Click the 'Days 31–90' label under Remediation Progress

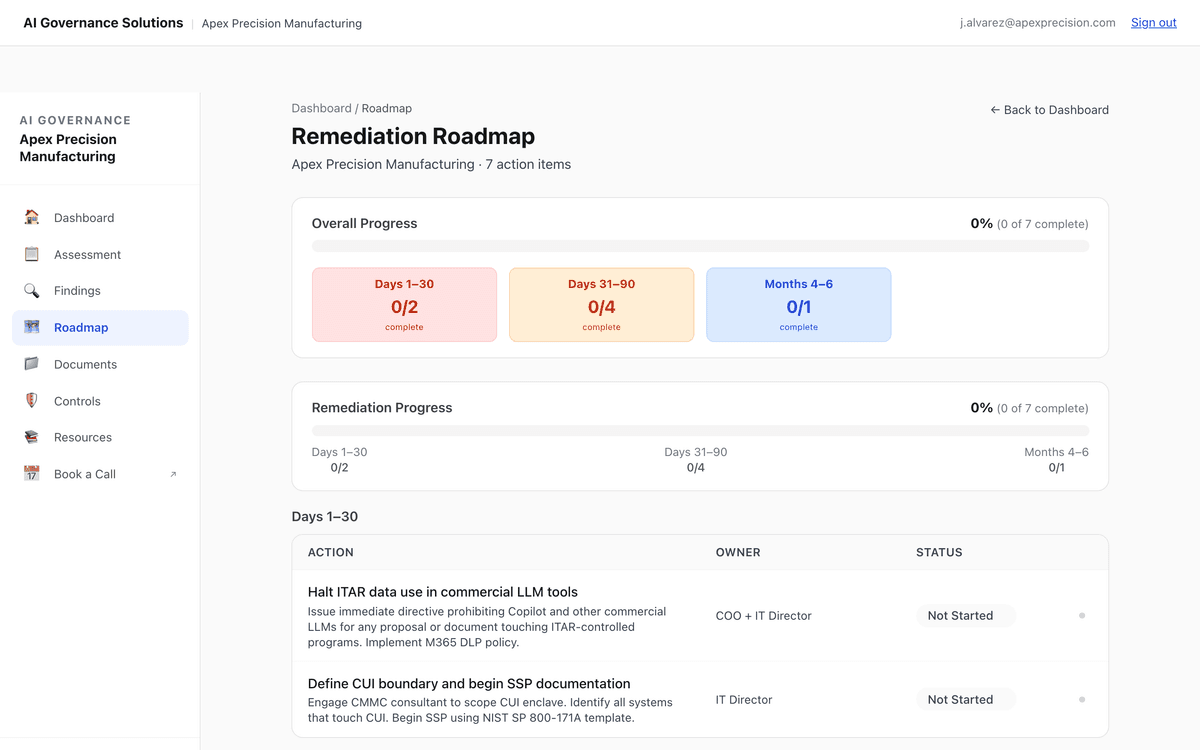(x=696, y=452)
